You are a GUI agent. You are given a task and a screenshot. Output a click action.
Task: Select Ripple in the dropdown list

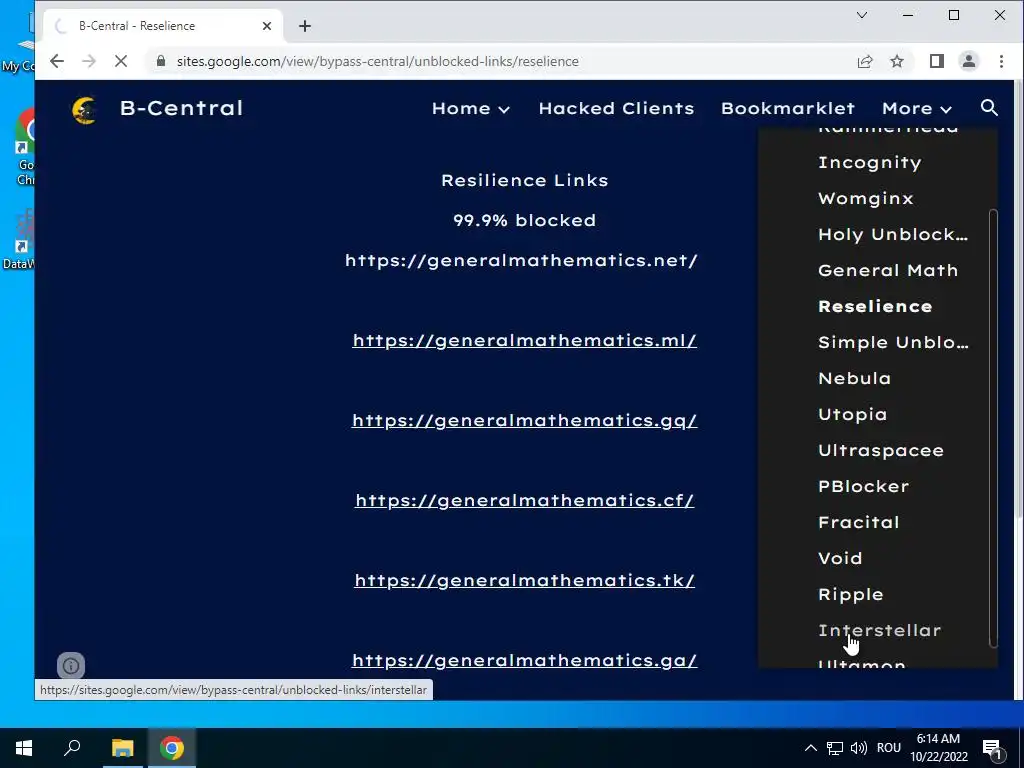[850, 594]
